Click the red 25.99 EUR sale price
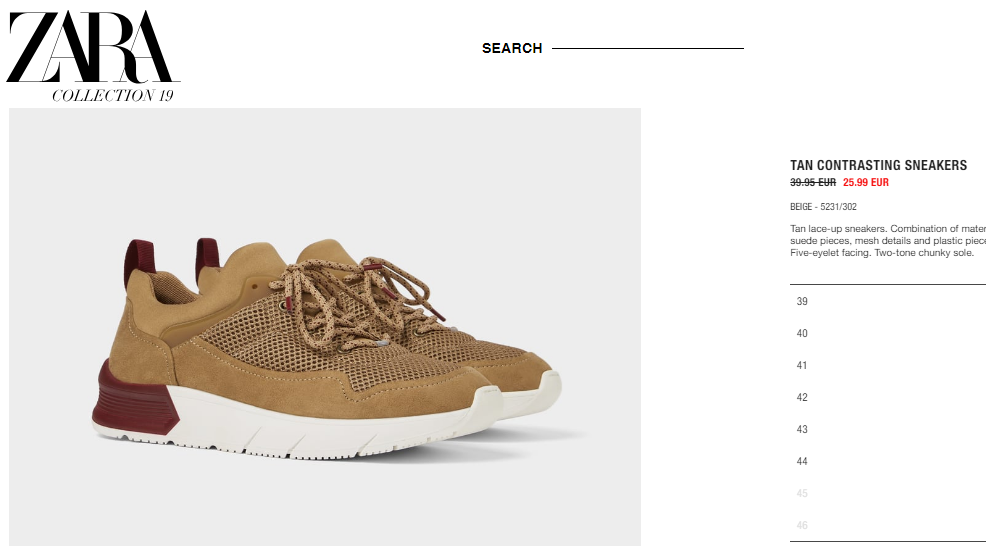The height and width of the screenshot is (546, 986). click(866, 182)
